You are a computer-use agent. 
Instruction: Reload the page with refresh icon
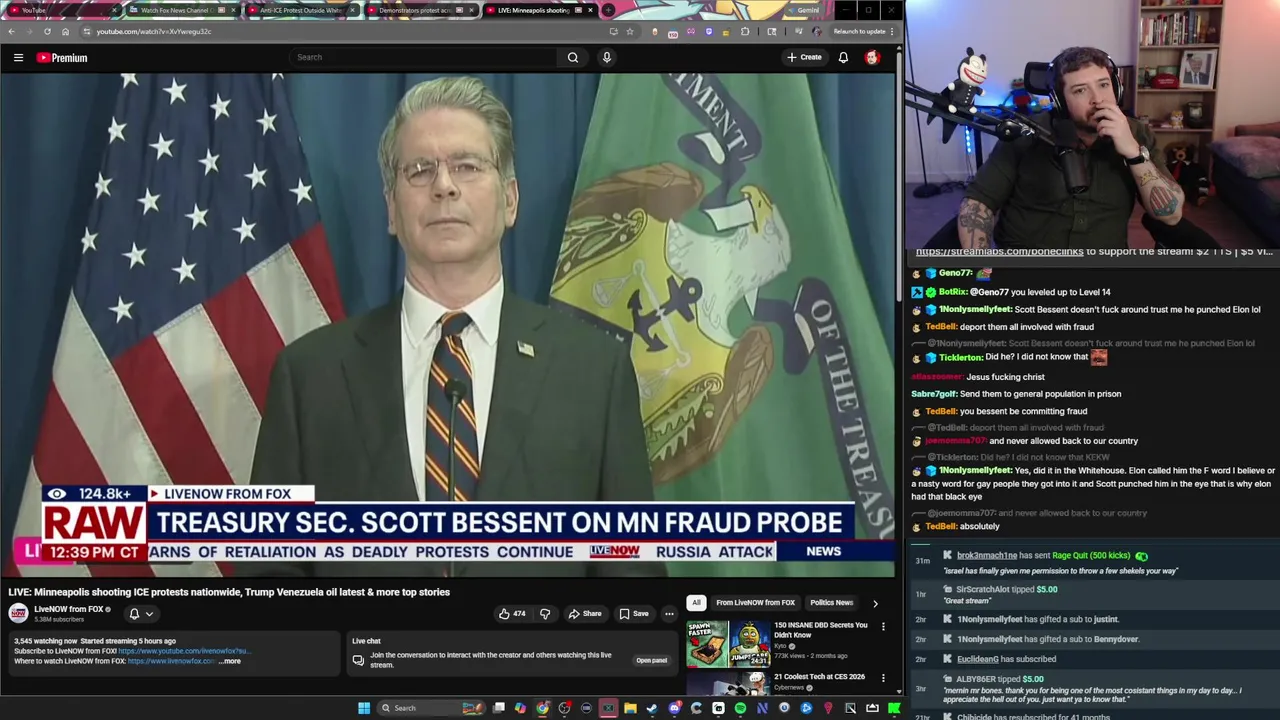(x=47, y=31)
